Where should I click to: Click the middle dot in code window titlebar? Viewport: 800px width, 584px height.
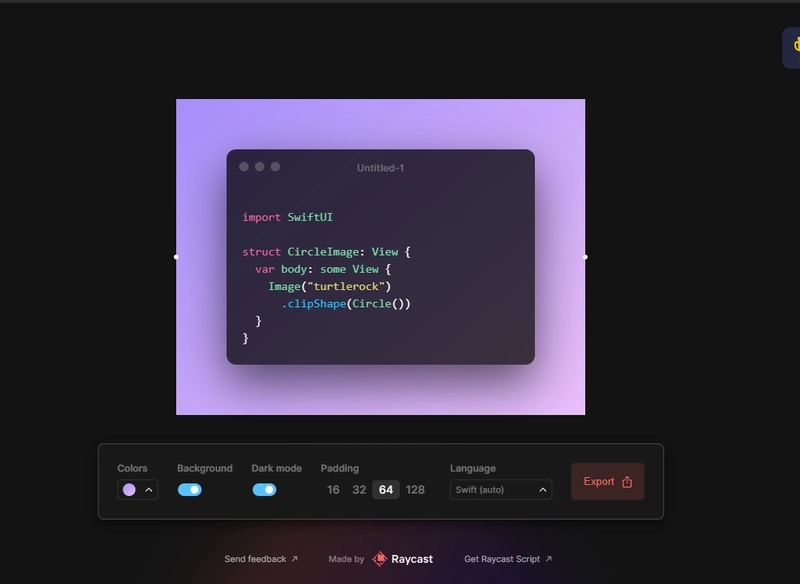point(260,167)
